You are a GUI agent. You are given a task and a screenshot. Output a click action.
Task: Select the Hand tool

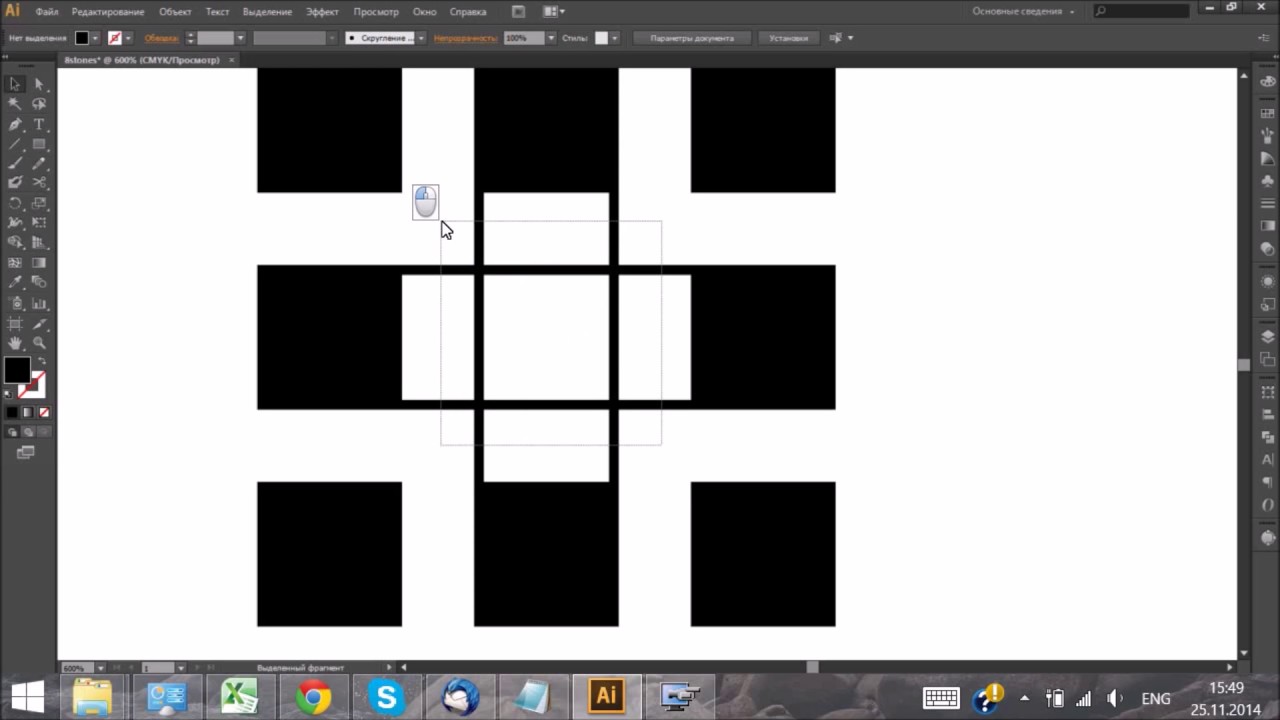point(15,343)
